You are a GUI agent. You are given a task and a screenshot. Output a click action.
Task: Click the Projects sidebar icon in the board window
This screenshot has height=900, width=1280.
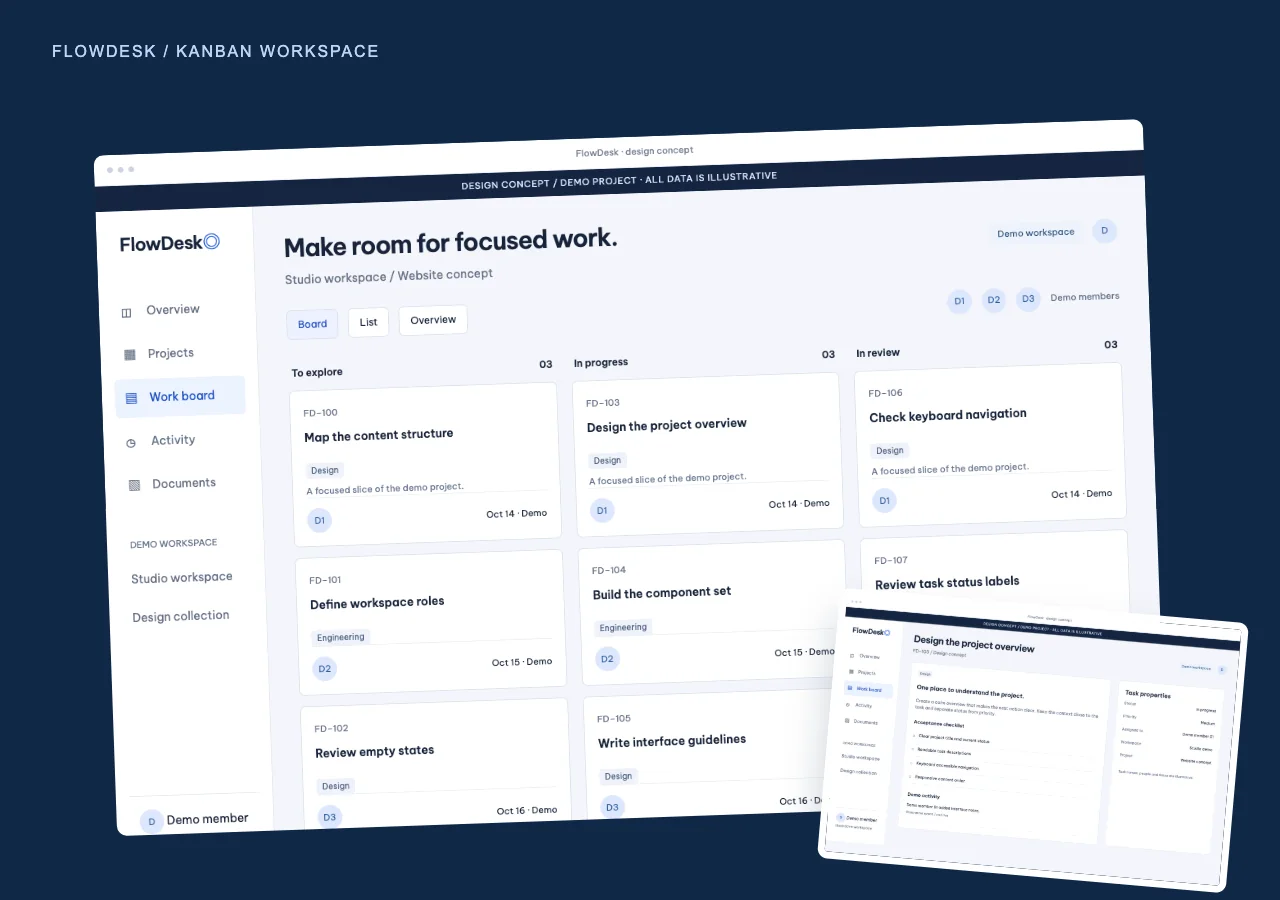click(130, 354)
